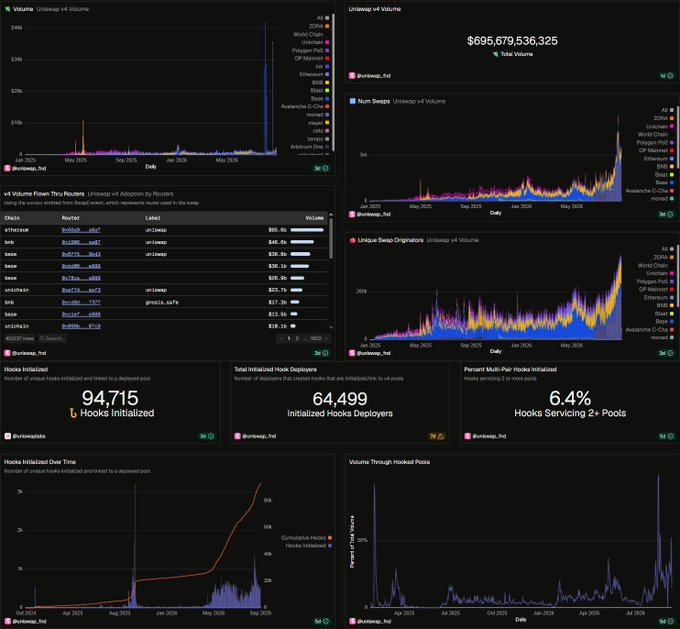The width and height of the screenshot is (680, 629).
Task: Sort table by Chain column header
Action: (x=12, y=218)
